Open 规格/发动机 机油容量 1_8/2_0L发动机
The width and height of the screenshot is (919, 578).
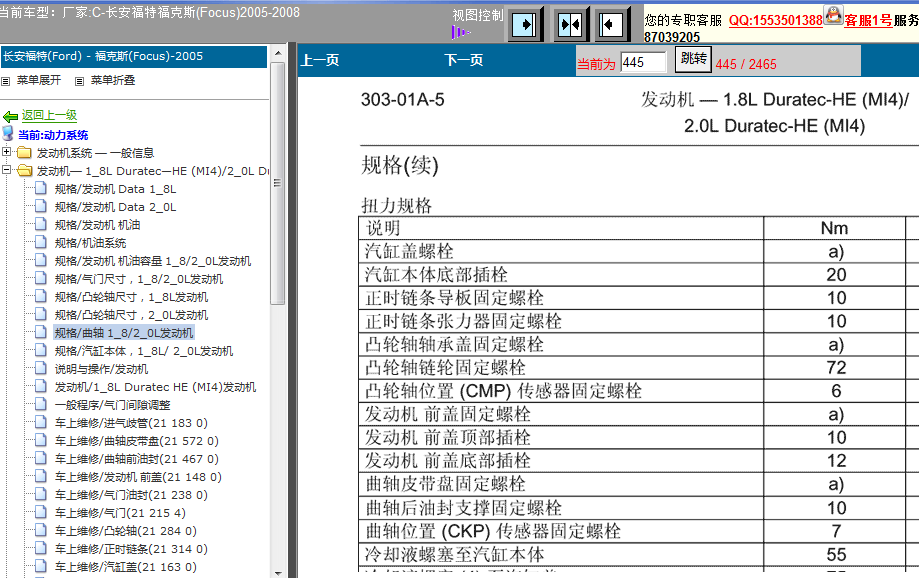(153, 261)
